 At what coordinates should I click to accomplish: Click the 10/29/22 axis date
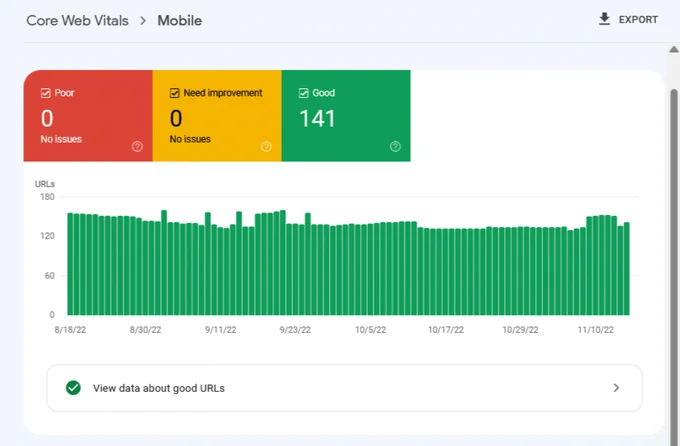pyautogui.click(x=520, y=330)
